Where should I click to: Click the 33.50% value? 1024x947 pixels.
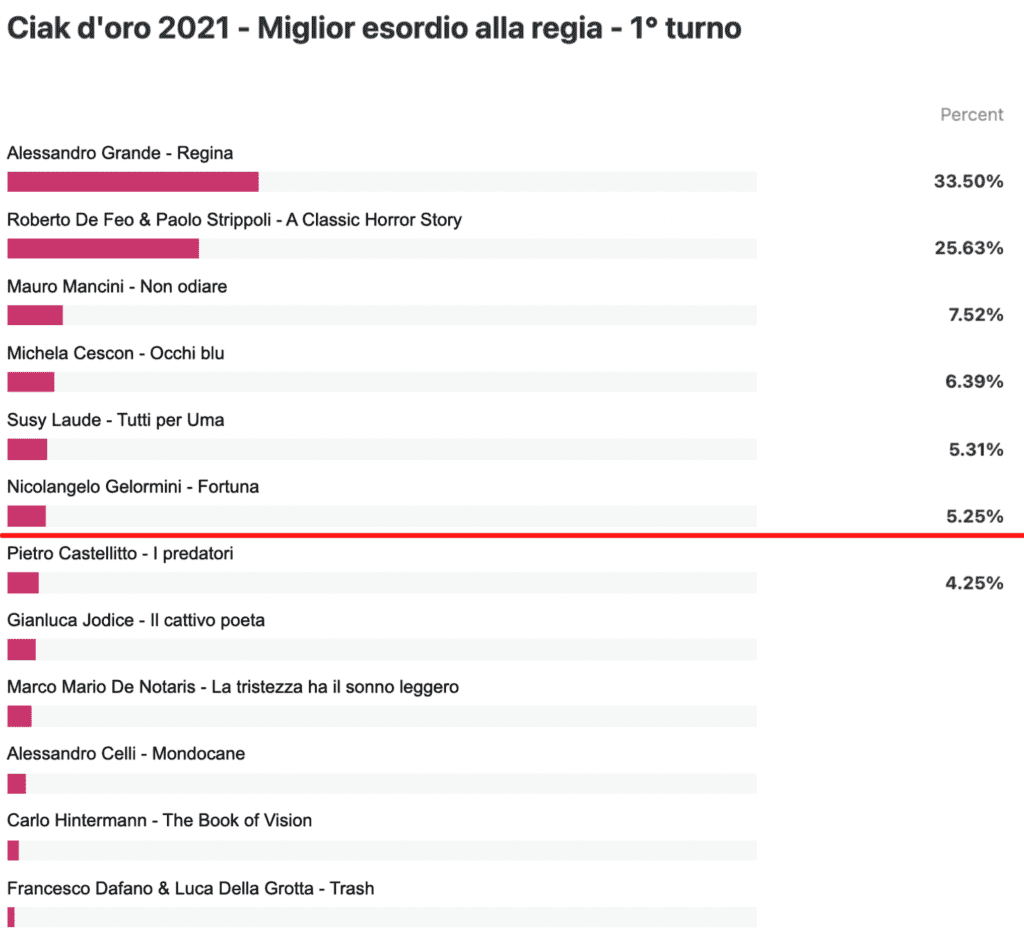coord(968,182)
